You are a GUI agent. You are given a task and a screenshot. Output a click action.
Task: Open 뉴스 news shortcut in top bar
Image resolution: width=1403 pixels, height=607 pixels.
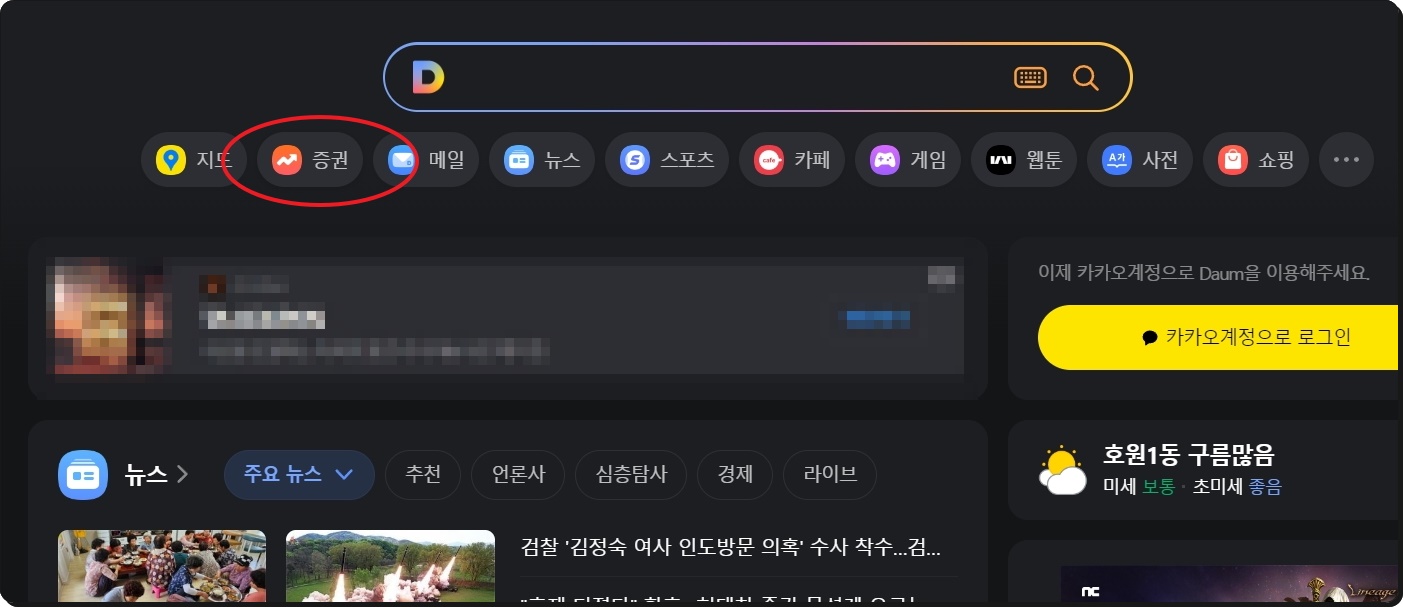click(542, 160)
